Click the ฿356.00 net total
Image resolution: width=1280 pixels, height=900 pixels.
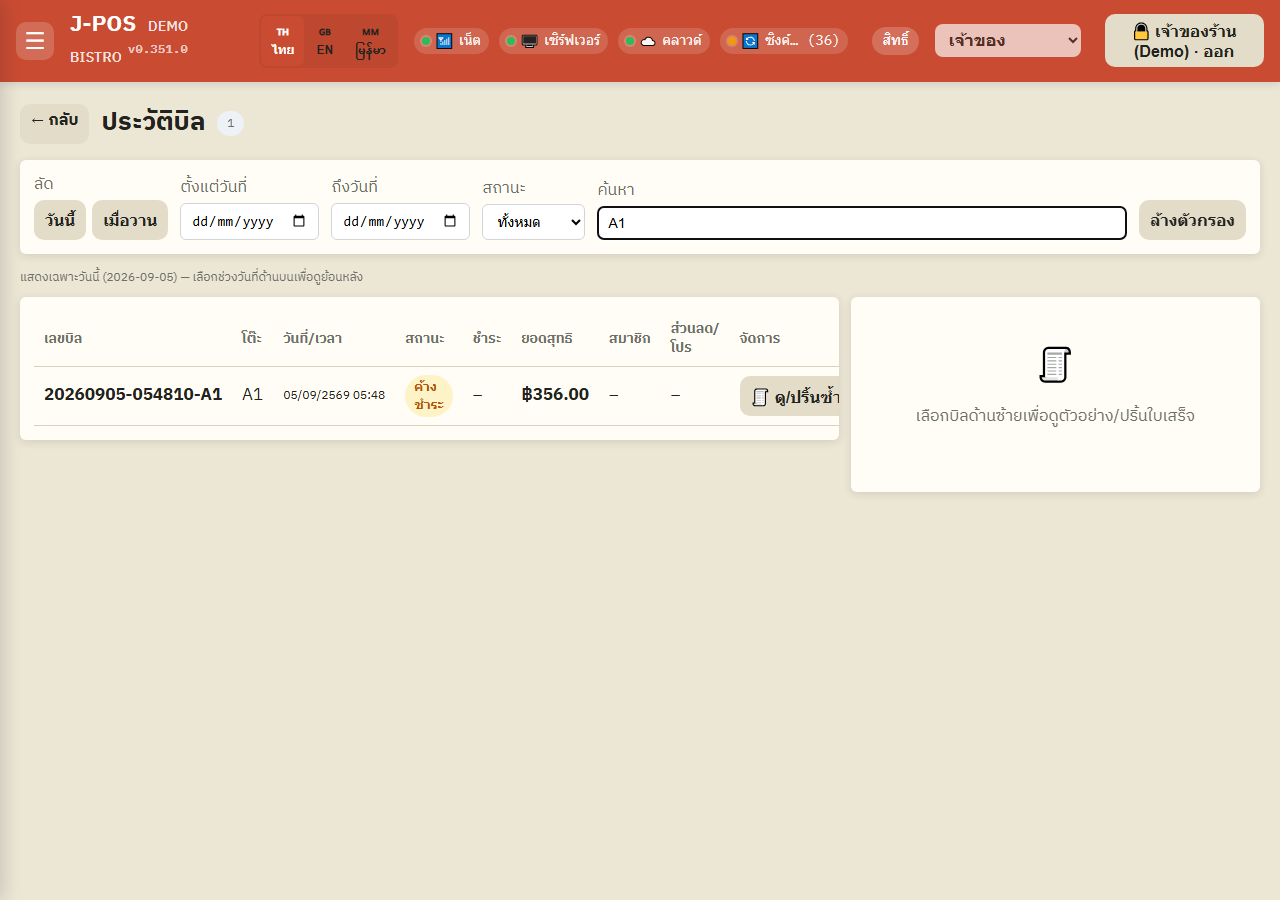click(x=555, y=394)
